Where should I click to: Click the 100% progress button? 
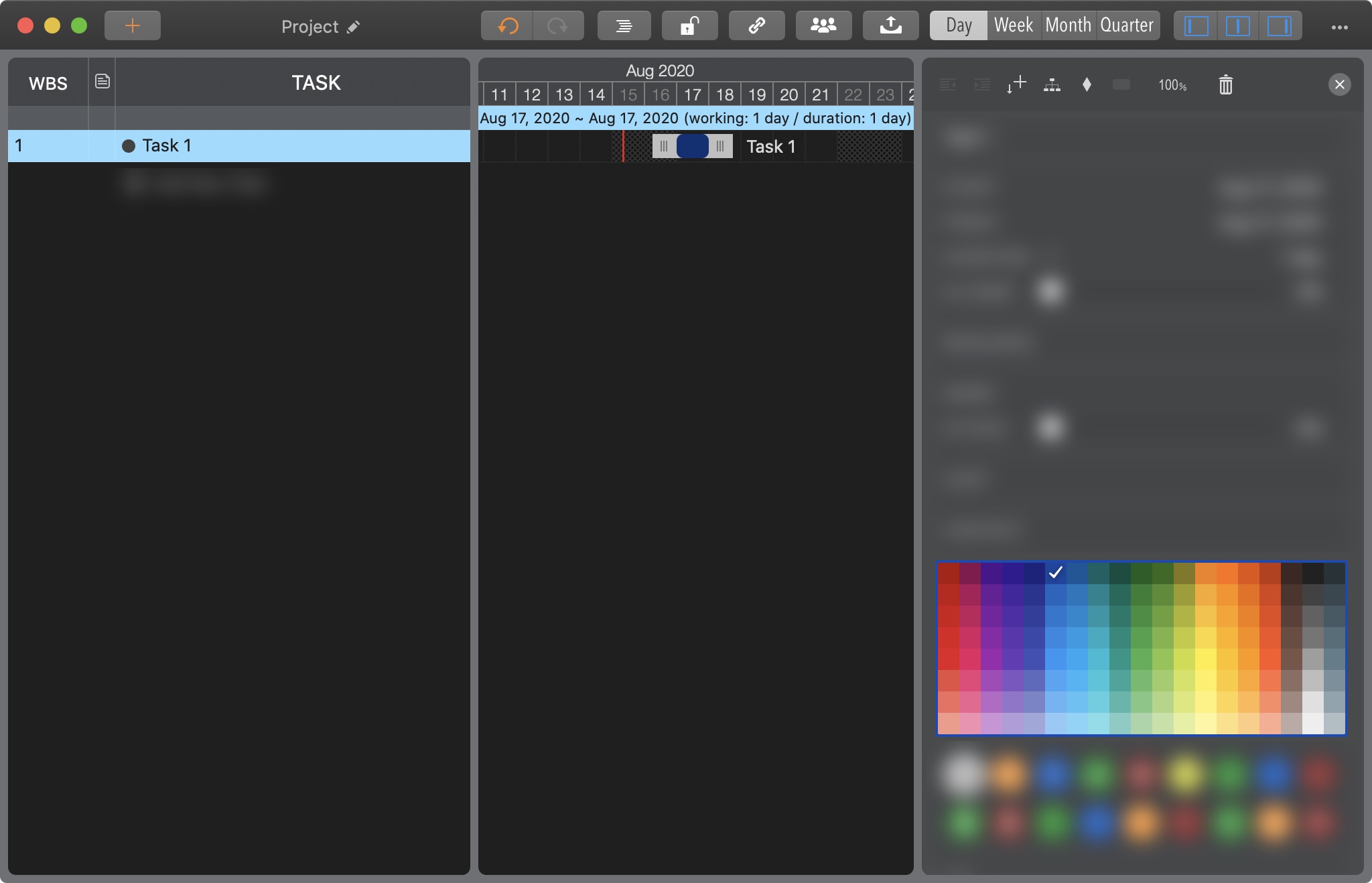1172,85
